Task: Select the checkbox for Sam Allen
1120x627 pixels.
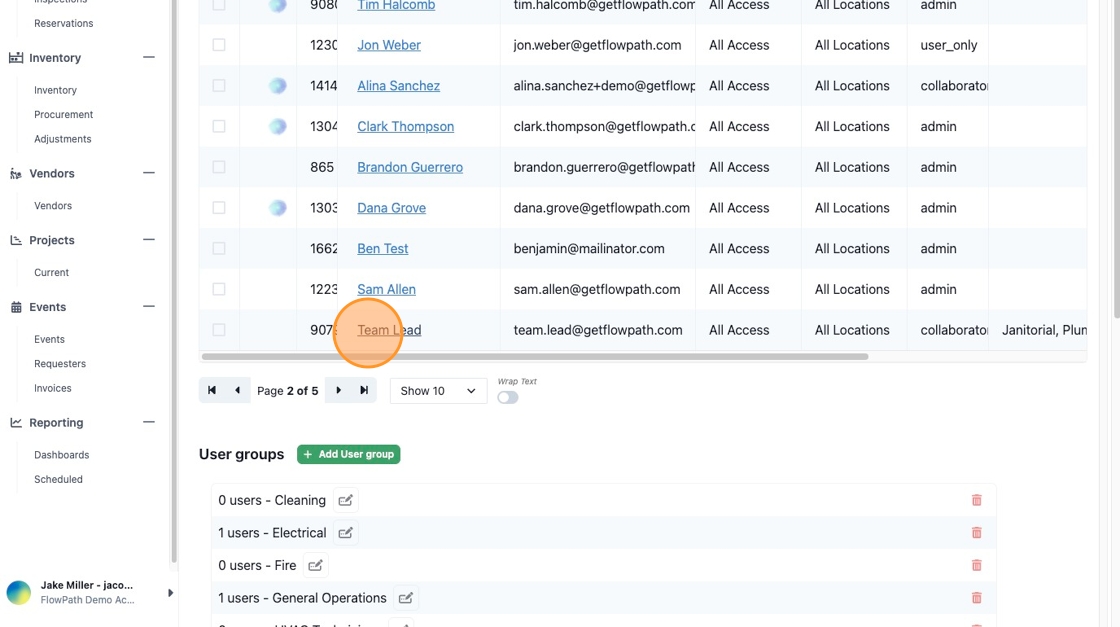Action: (x=219, y=289)
